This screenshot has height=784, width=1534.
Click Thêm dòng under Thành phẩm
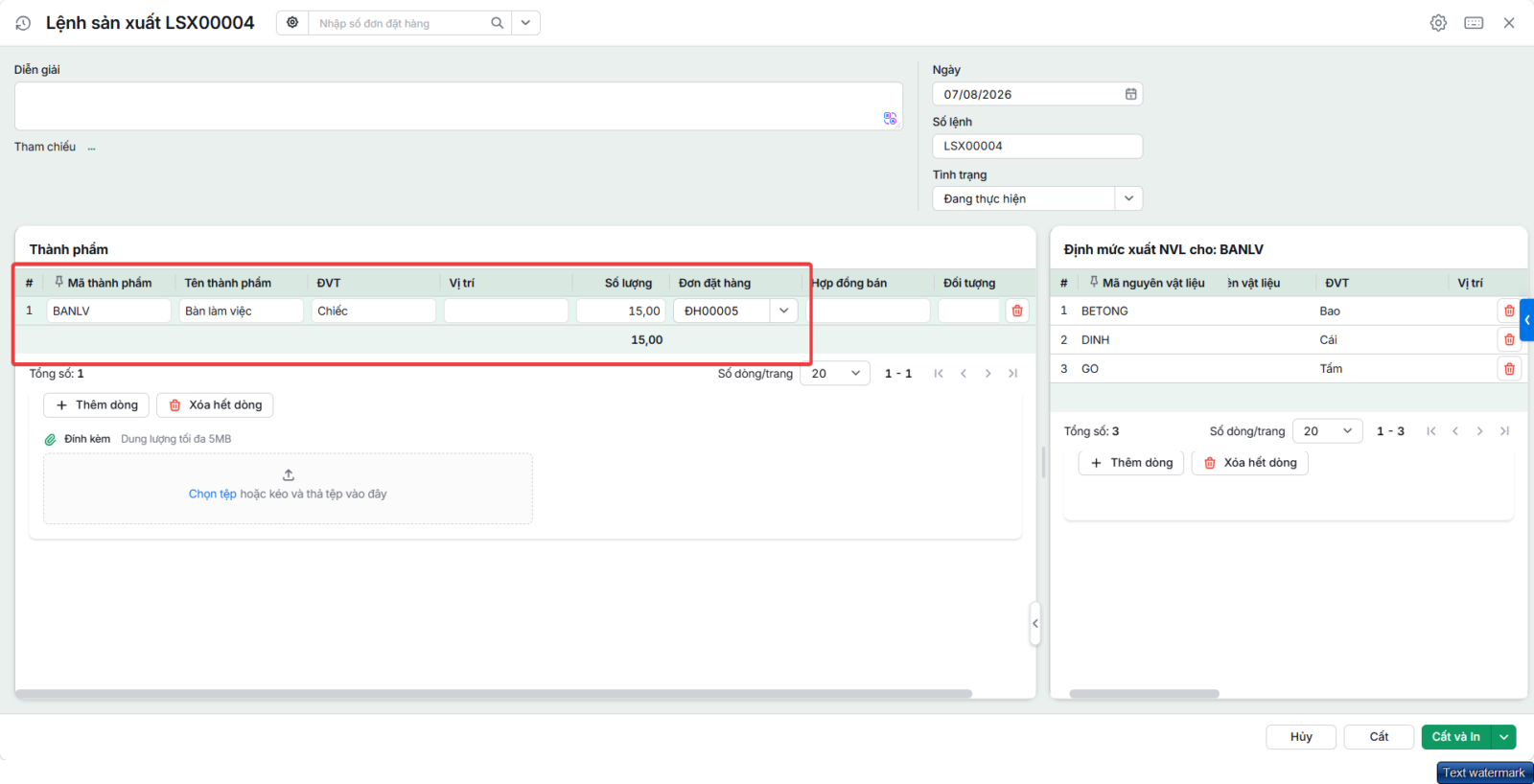(96, 405)
